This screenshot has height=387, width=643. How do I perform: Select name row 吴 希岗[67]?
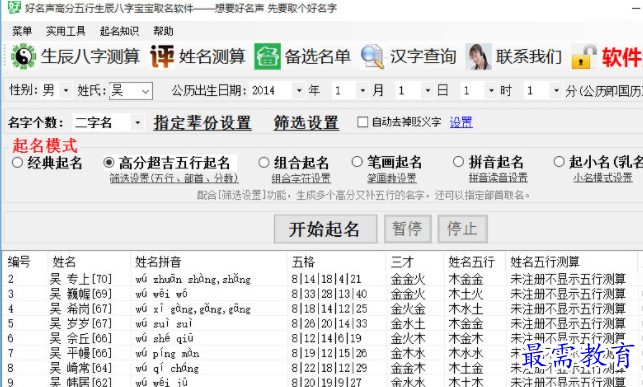pos(80,309)
